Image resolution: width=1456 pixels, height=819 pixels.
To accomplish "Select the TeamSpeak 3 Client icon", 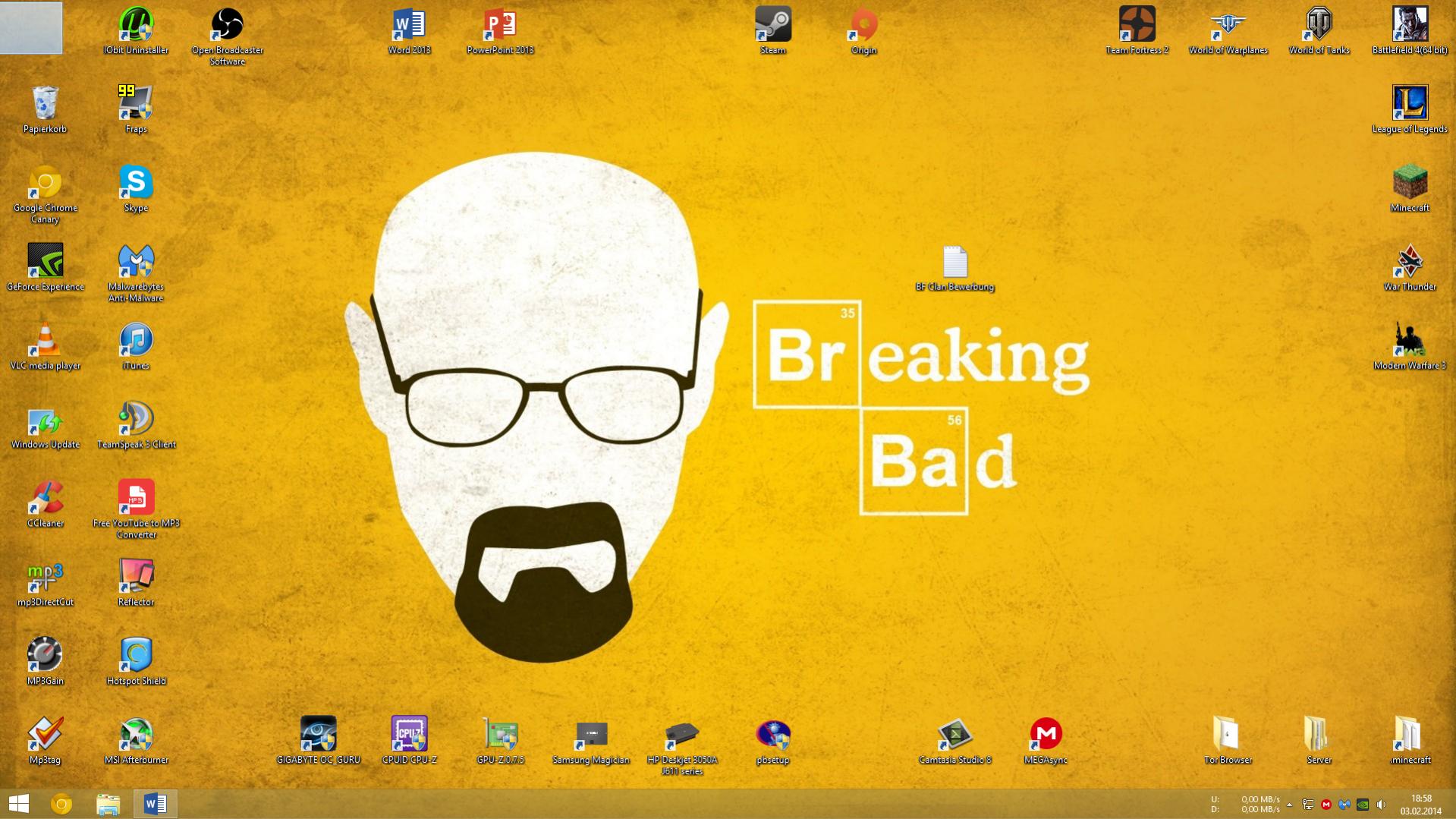I will [x=136, y=426].
